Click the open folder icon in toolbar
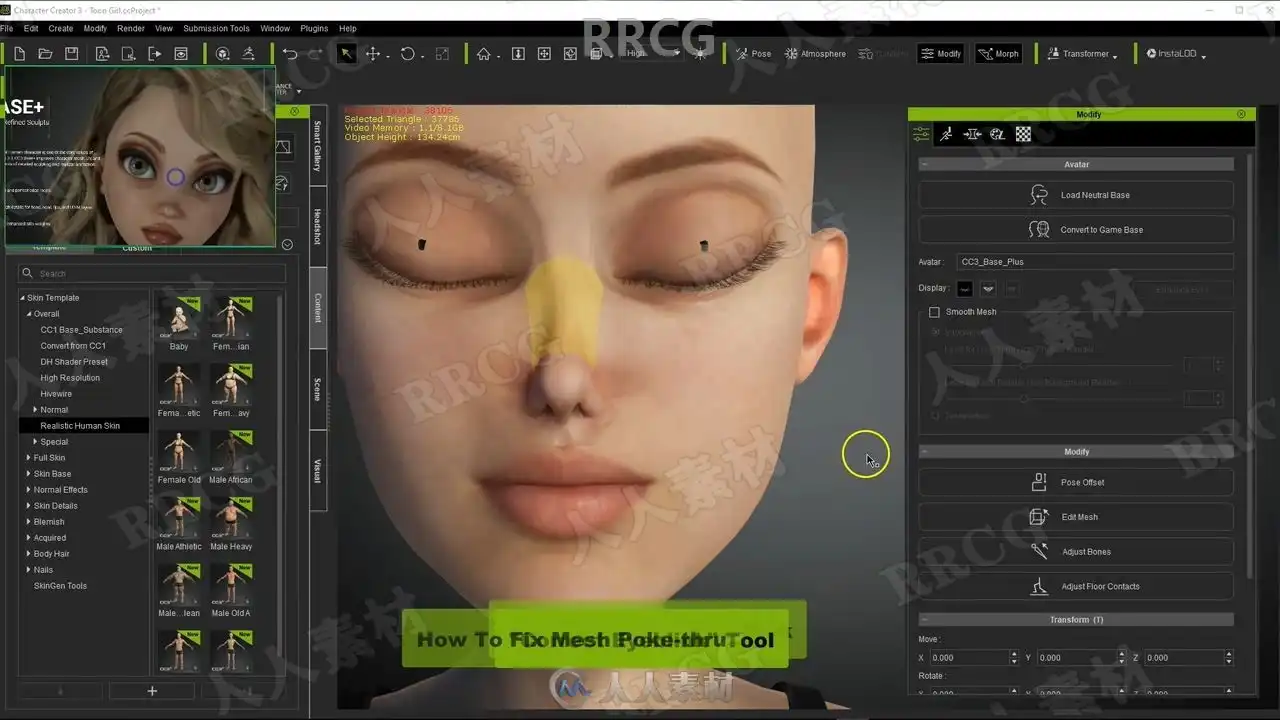Image resolution: width=1280 pixels, height=720 pixels. (45, 54)
